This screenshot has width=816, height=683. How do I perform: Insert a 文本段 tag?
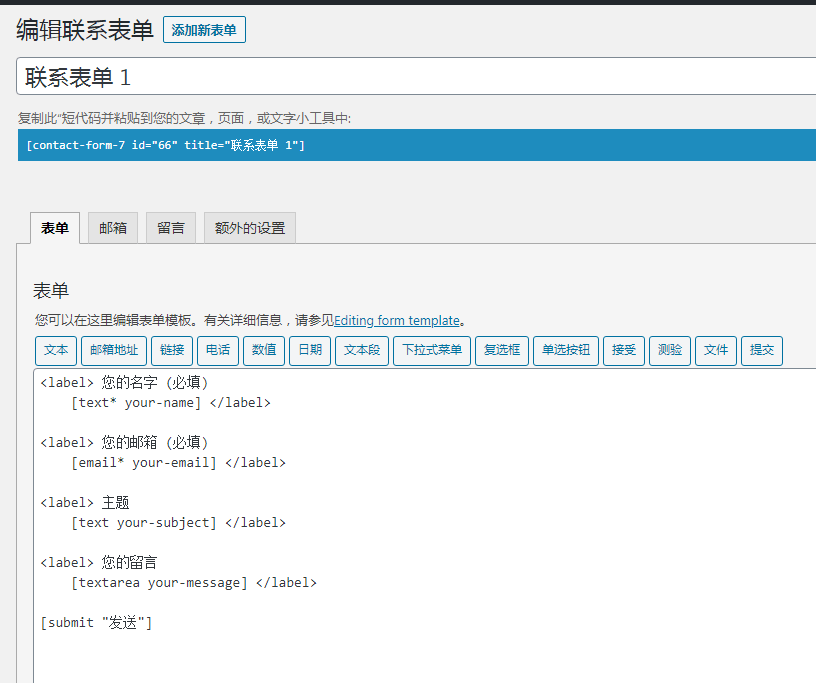click(x=362, y=350)
